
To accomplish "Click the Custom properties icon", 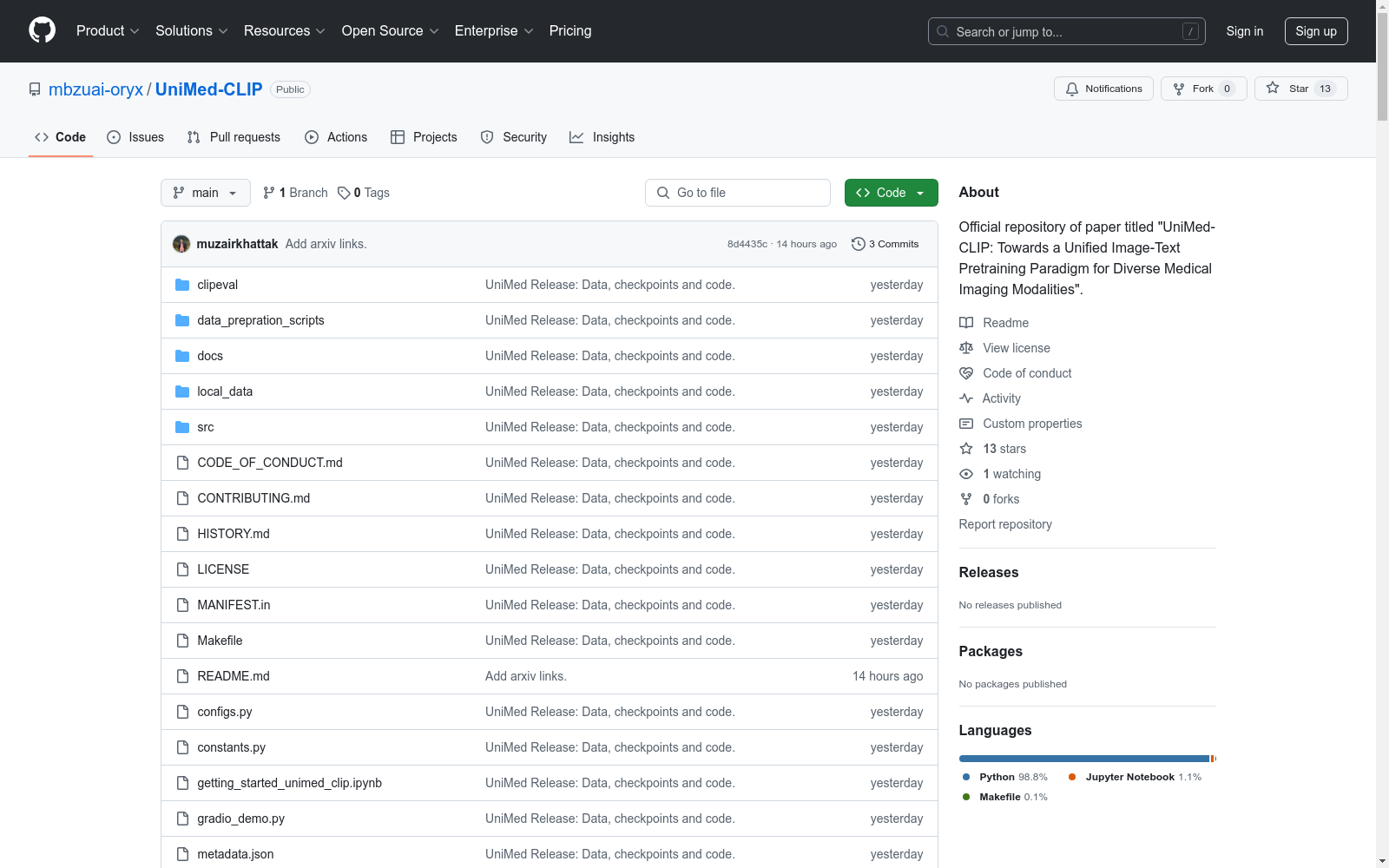I will click(966, 424).
